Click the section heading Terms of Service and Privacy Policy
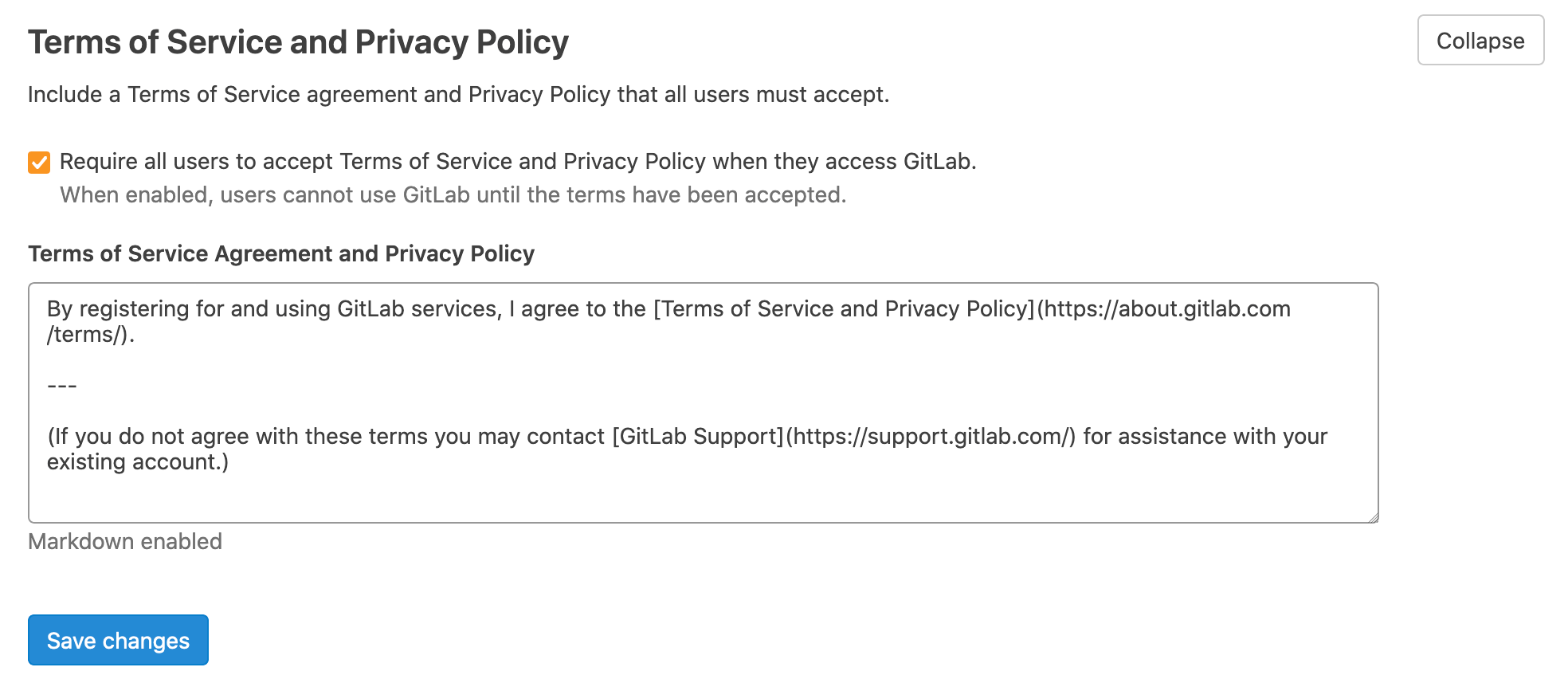This screenshot has width=1568, height=675. 298,42
